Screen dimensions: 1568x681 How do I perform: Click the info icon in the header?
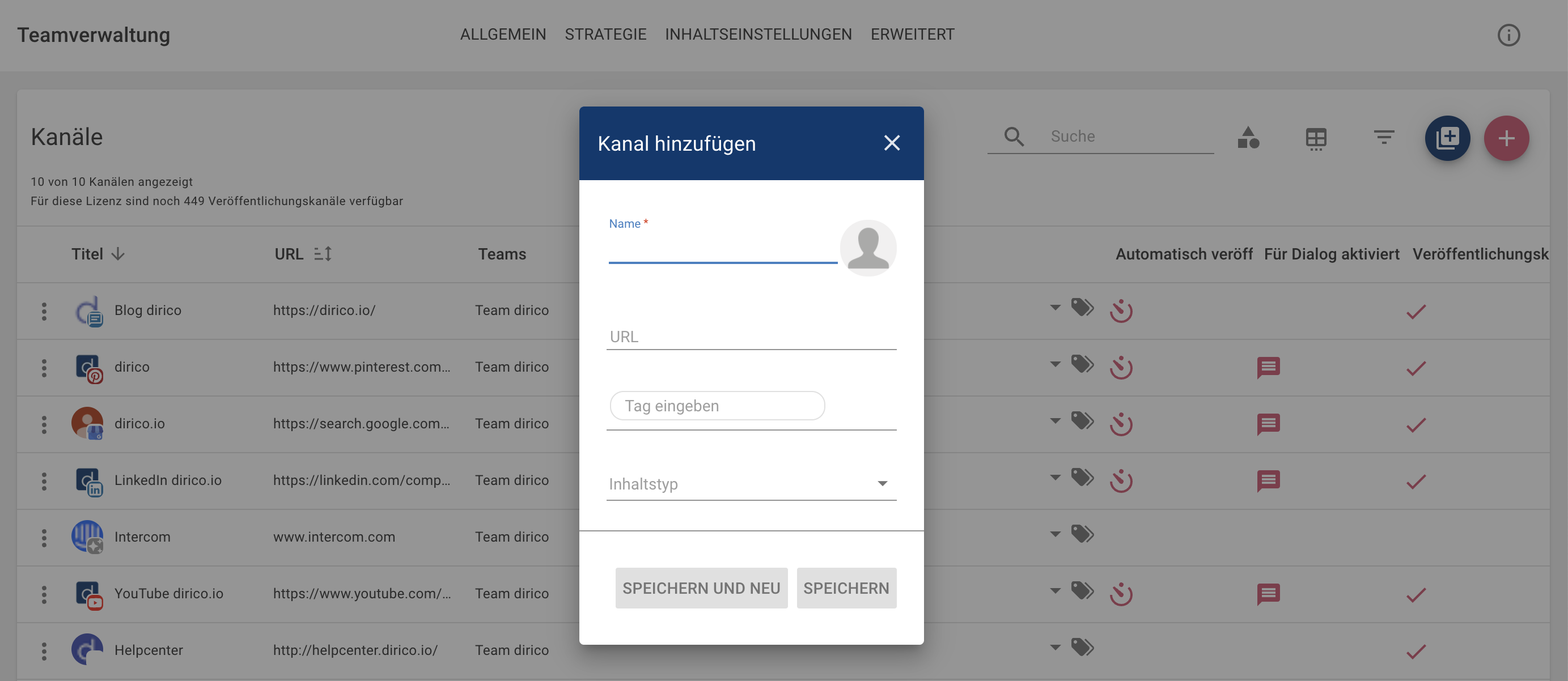pos(1508,35)
